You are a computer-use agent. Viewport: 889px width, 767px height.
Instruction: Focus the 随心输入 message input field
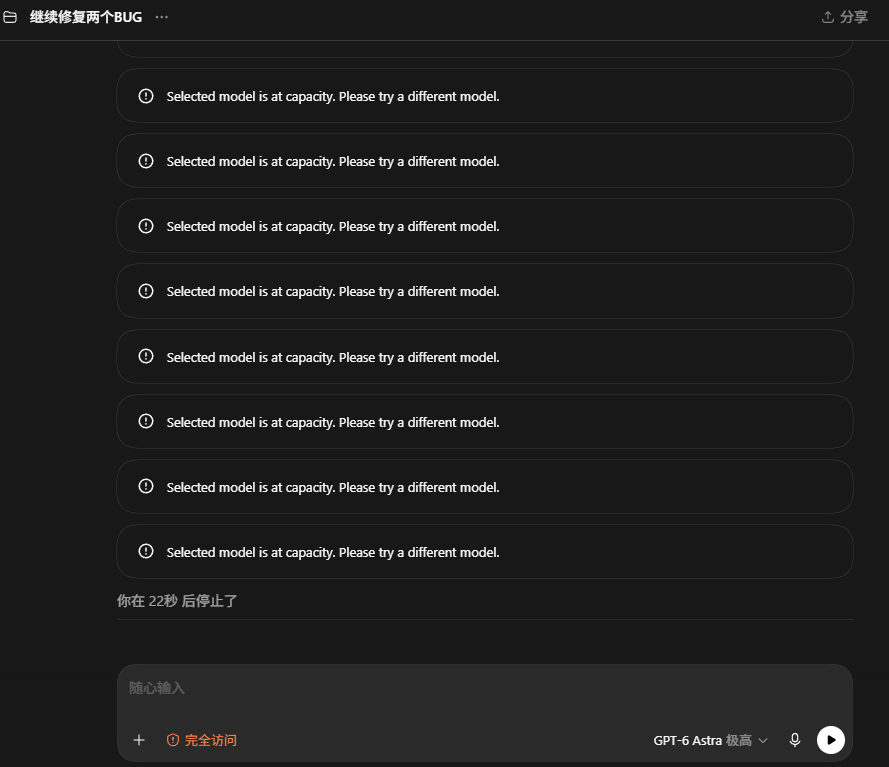(x=485, y=688)
